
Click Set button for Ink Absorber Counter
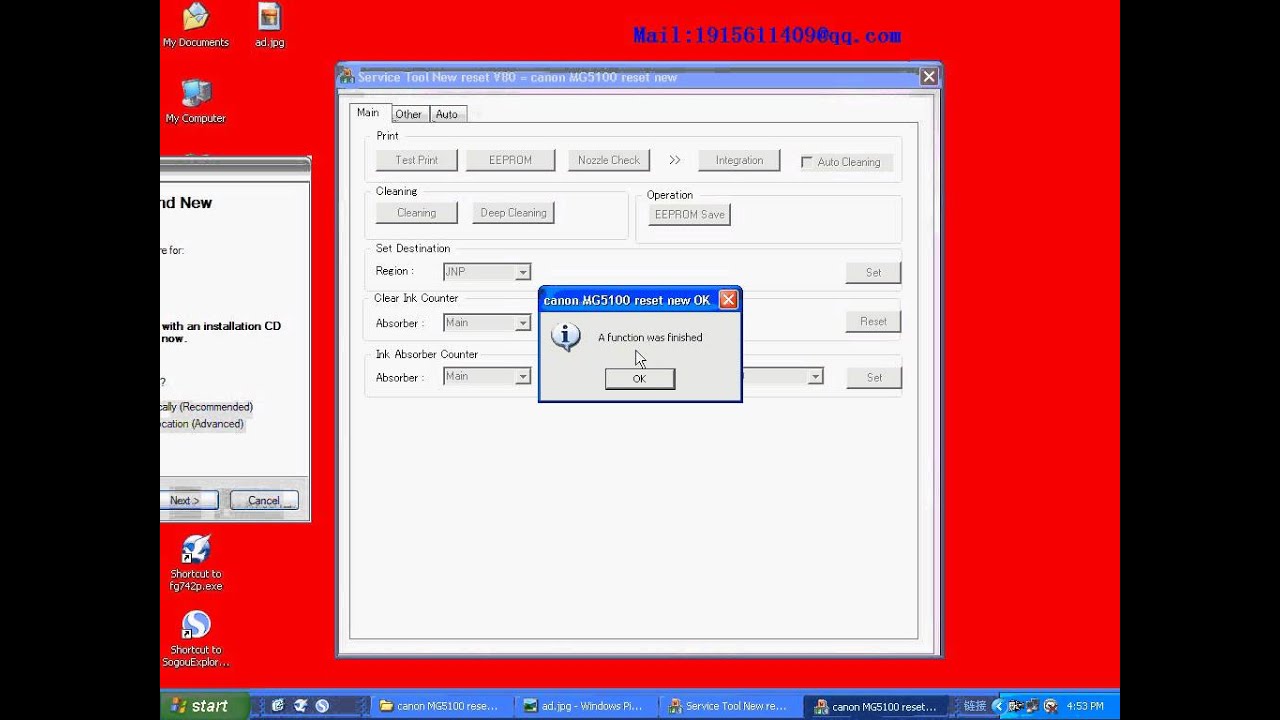click(x=874, y=378)
